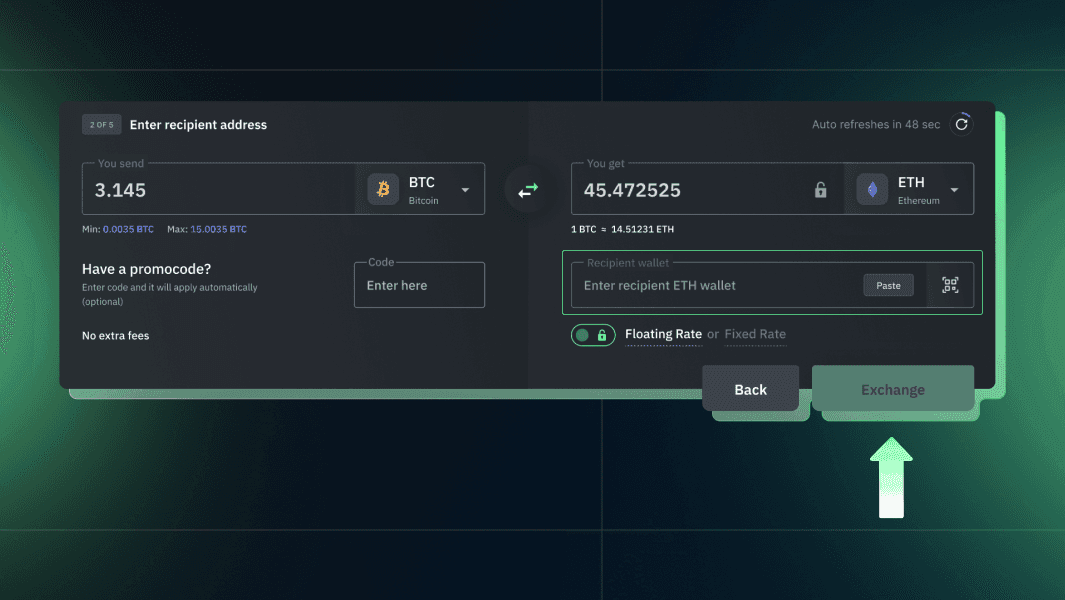Click the Exchange button
This screenshot has width=1065, height=600.
click(x=892, y=389)
